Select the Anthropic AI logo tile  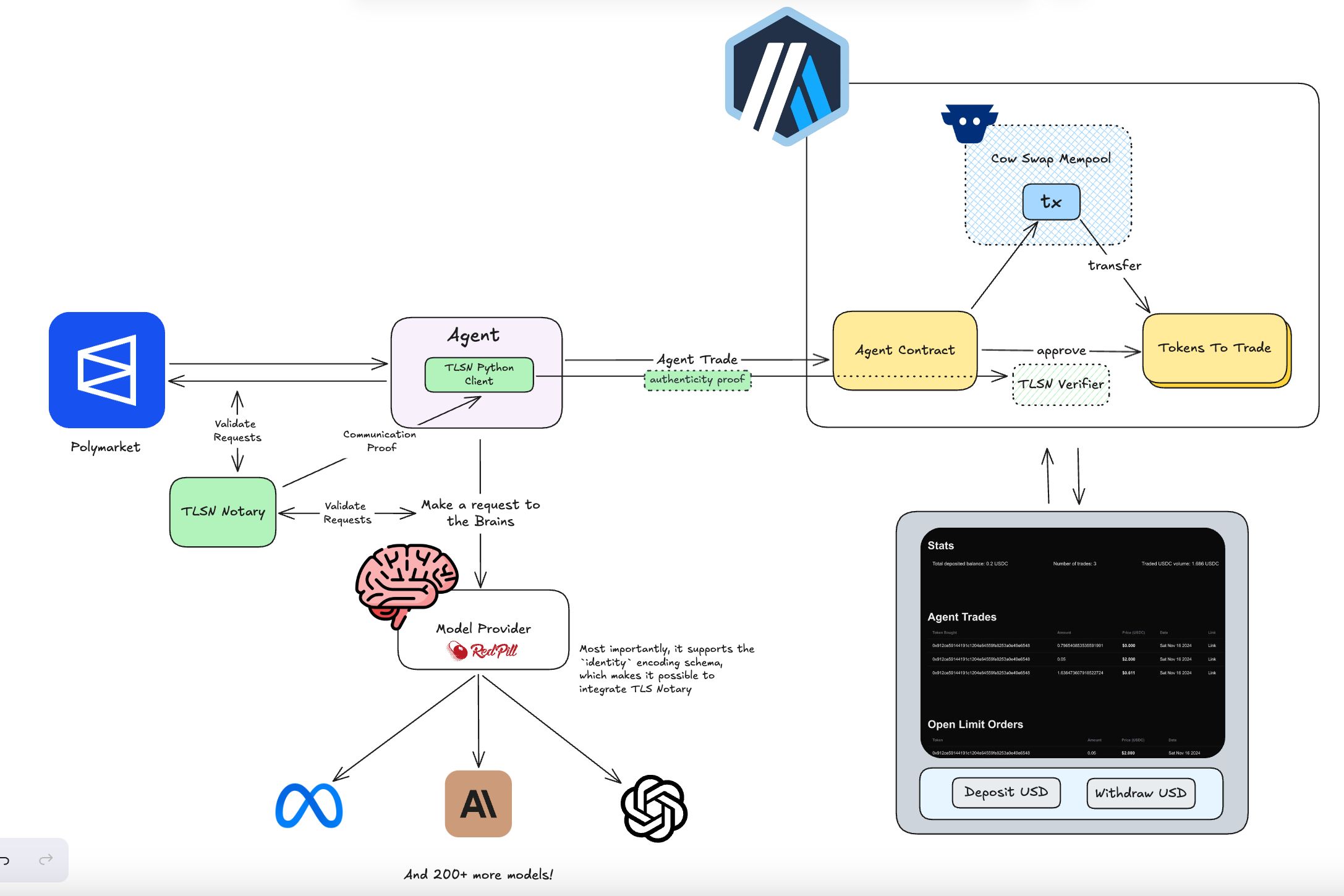[x=478, y=803]
